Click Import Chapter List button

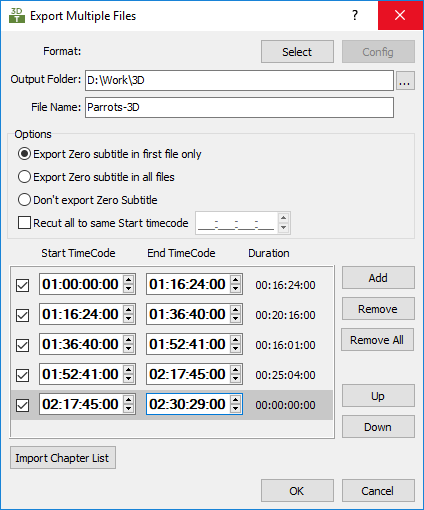click(63, 458)
